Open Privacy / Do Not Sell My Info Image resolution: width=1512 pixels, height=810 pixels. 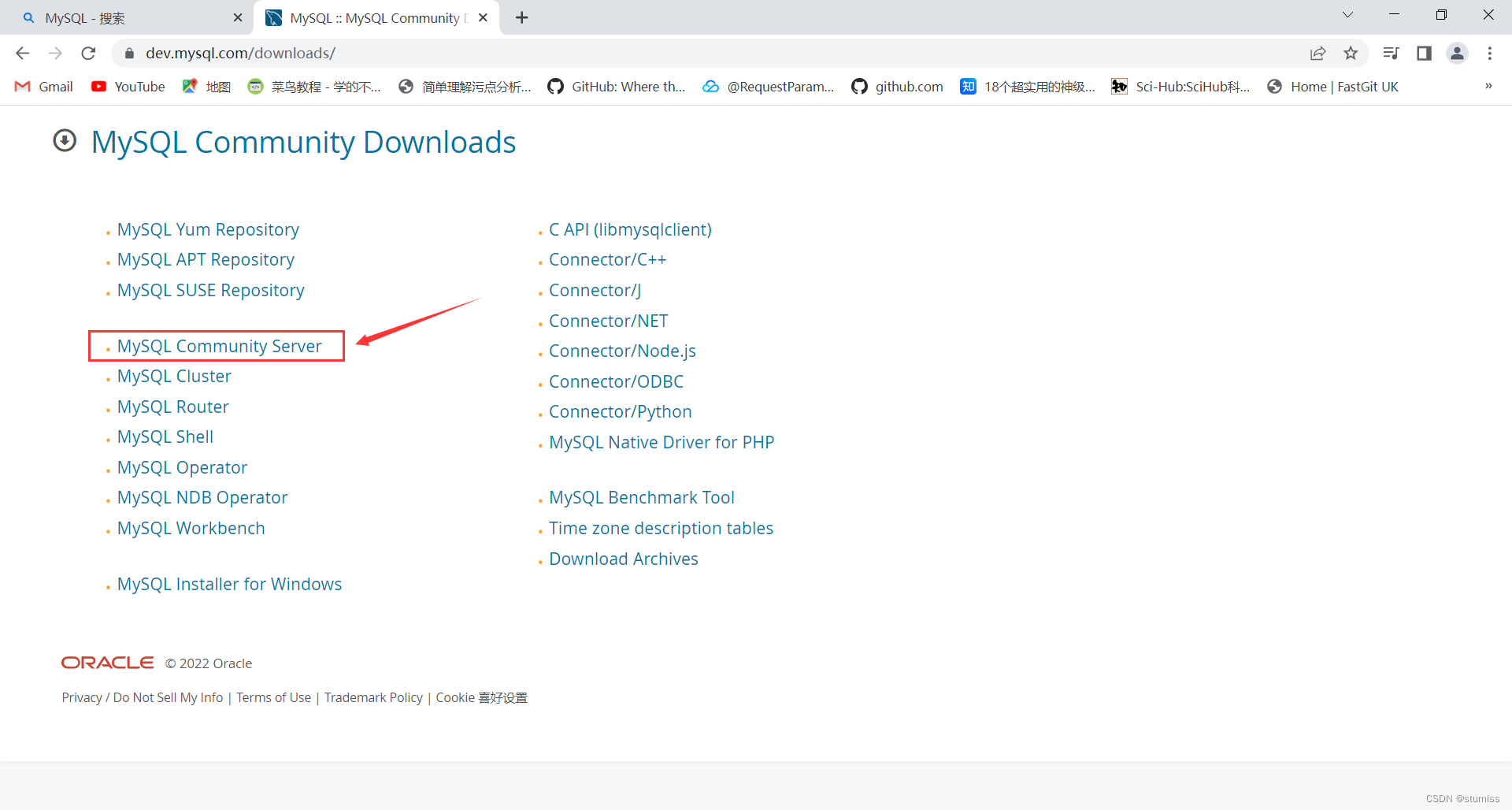[143, 697]
